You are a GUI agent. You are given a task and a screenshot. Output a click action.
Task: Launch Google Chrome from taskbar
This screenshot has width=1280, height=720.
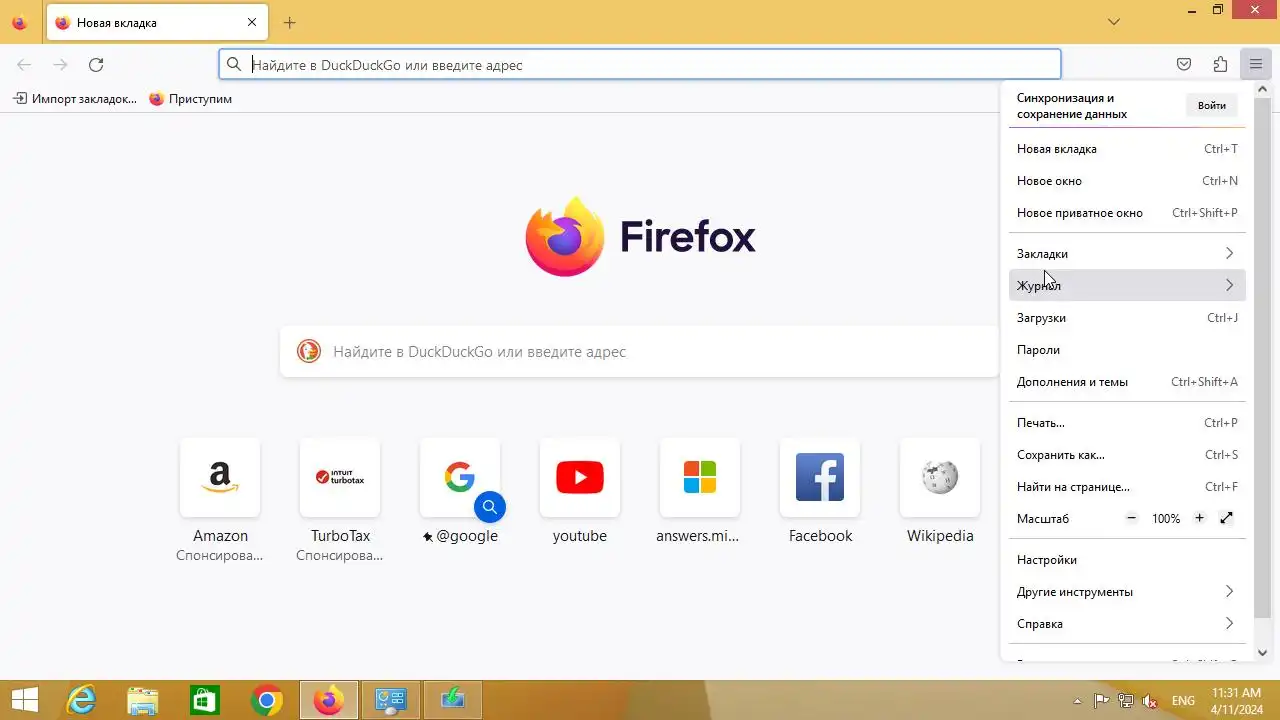click(x=267, y=700)
